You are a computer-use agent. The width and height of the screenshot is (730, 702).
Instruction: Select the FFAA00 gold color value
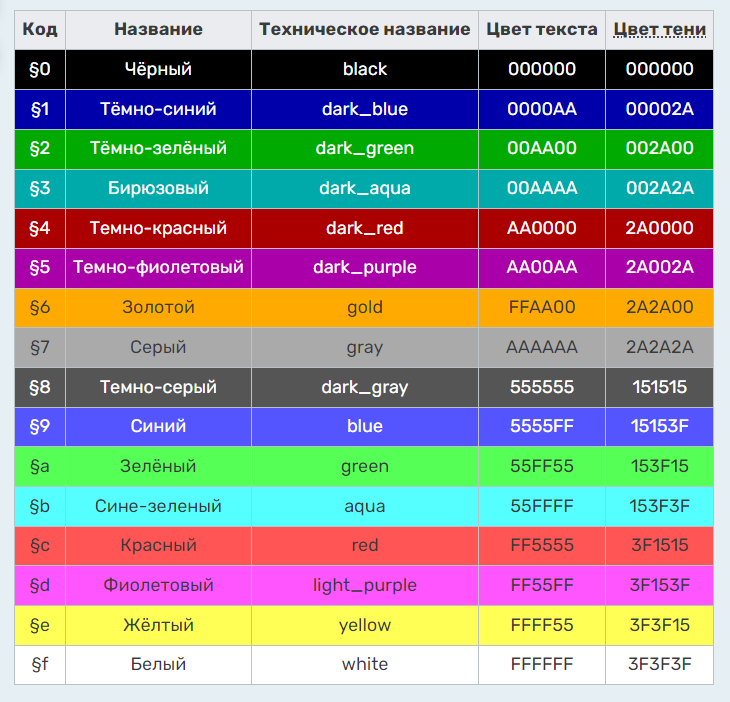(x=542, y=308)
